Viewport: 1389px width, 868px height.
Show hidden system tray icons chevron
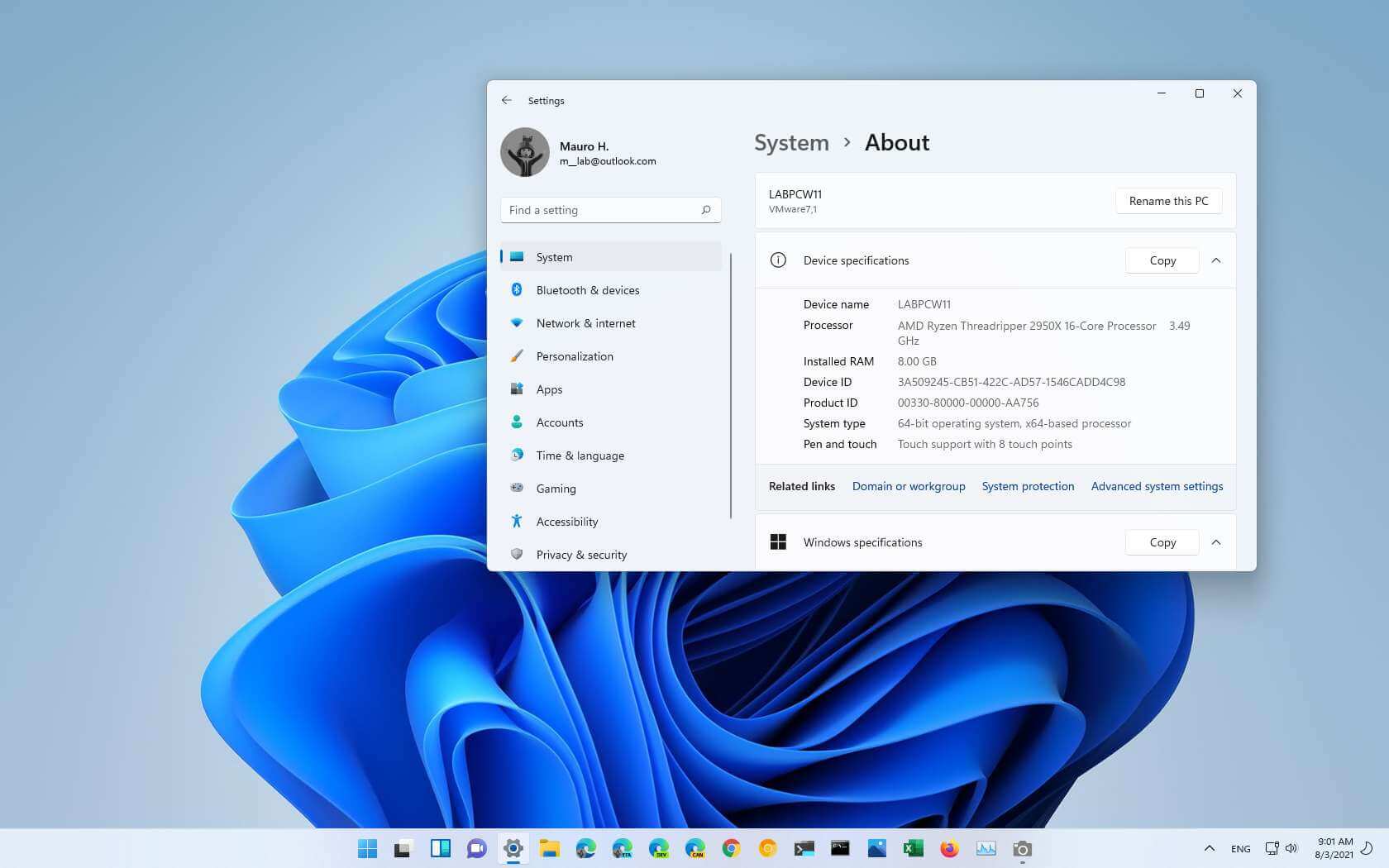pyautogui.click(x=1209, y=848)
